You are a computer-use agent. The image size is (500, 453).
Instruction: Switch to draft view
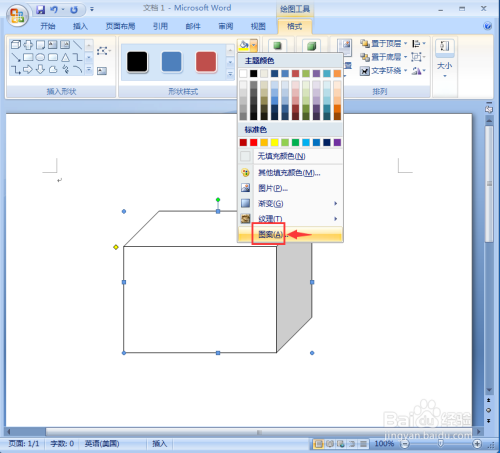coord(363,444)
